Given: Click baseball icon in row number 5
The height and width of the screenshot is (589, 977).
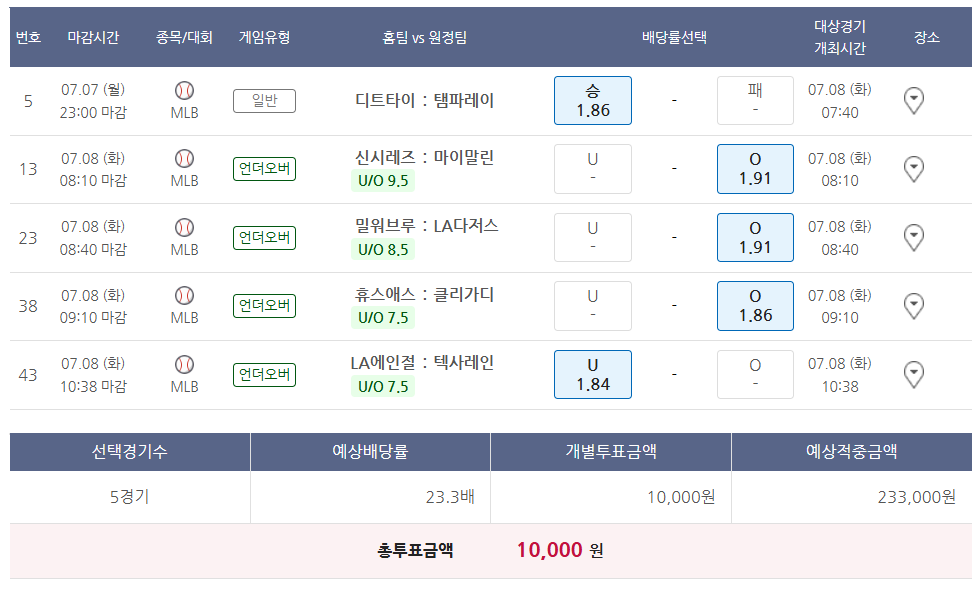Looking at the screenshot, I should pyautogui.click(x=184, y=90).
